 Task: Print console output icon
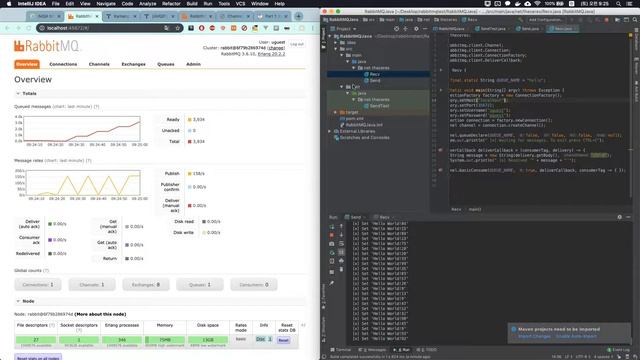point(342,261)
